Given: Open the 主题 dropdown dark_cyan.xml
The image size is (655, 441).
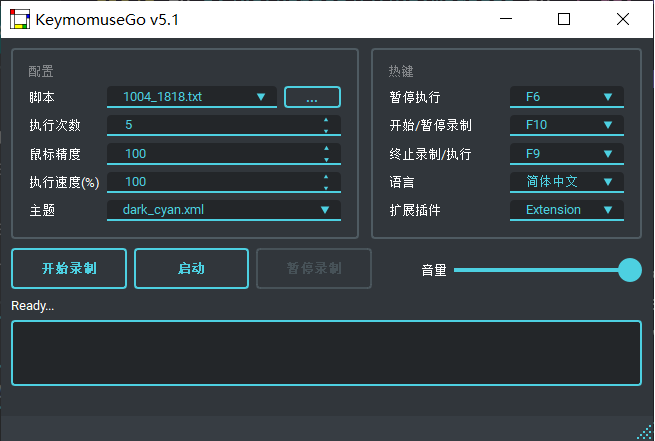Looking at the screenshot, I should (223, 210).
